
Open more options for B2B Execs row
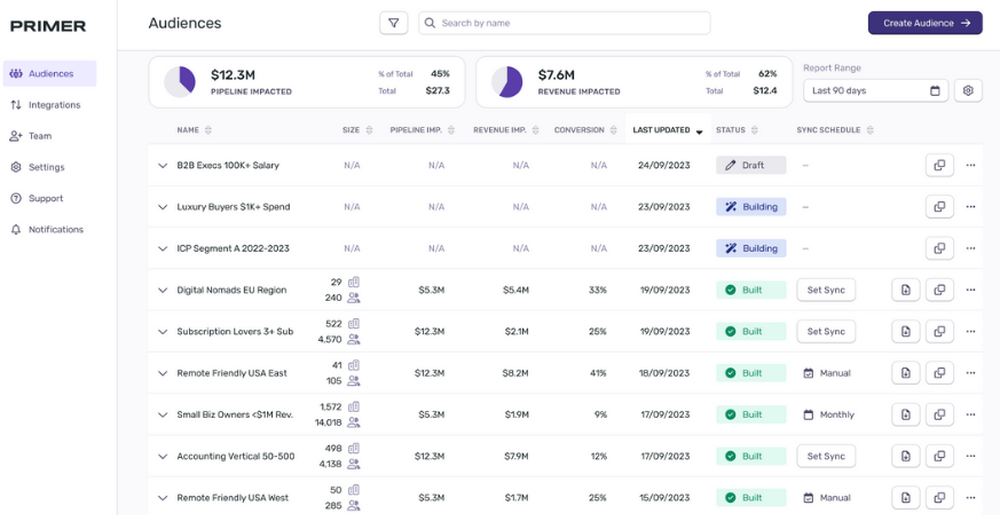click(x=971, y=165)
